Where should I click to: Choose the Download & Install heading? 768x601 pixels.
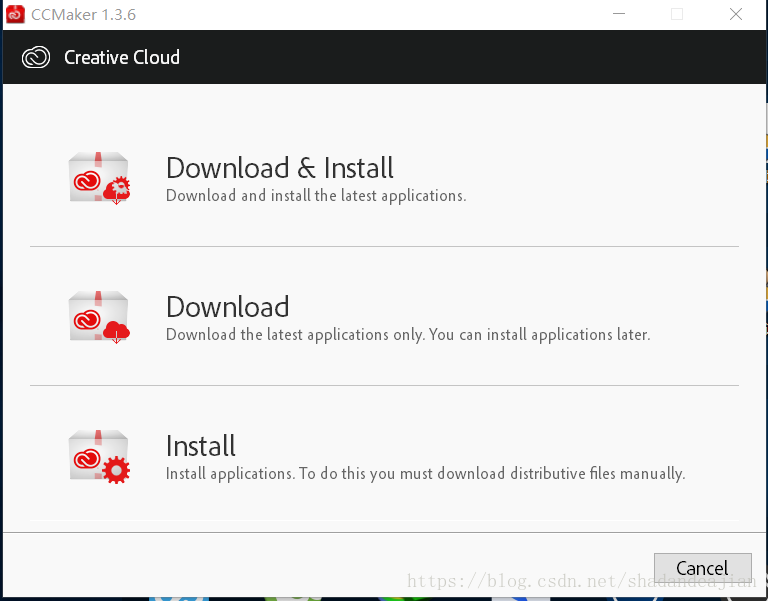(280, 168)
